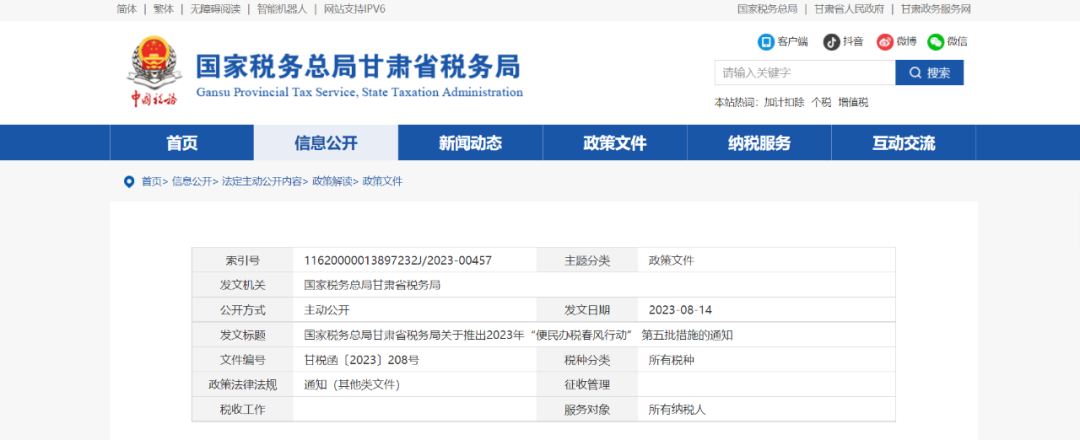Click hot word 增值税
1080x440 pixels.
(853, 103)
